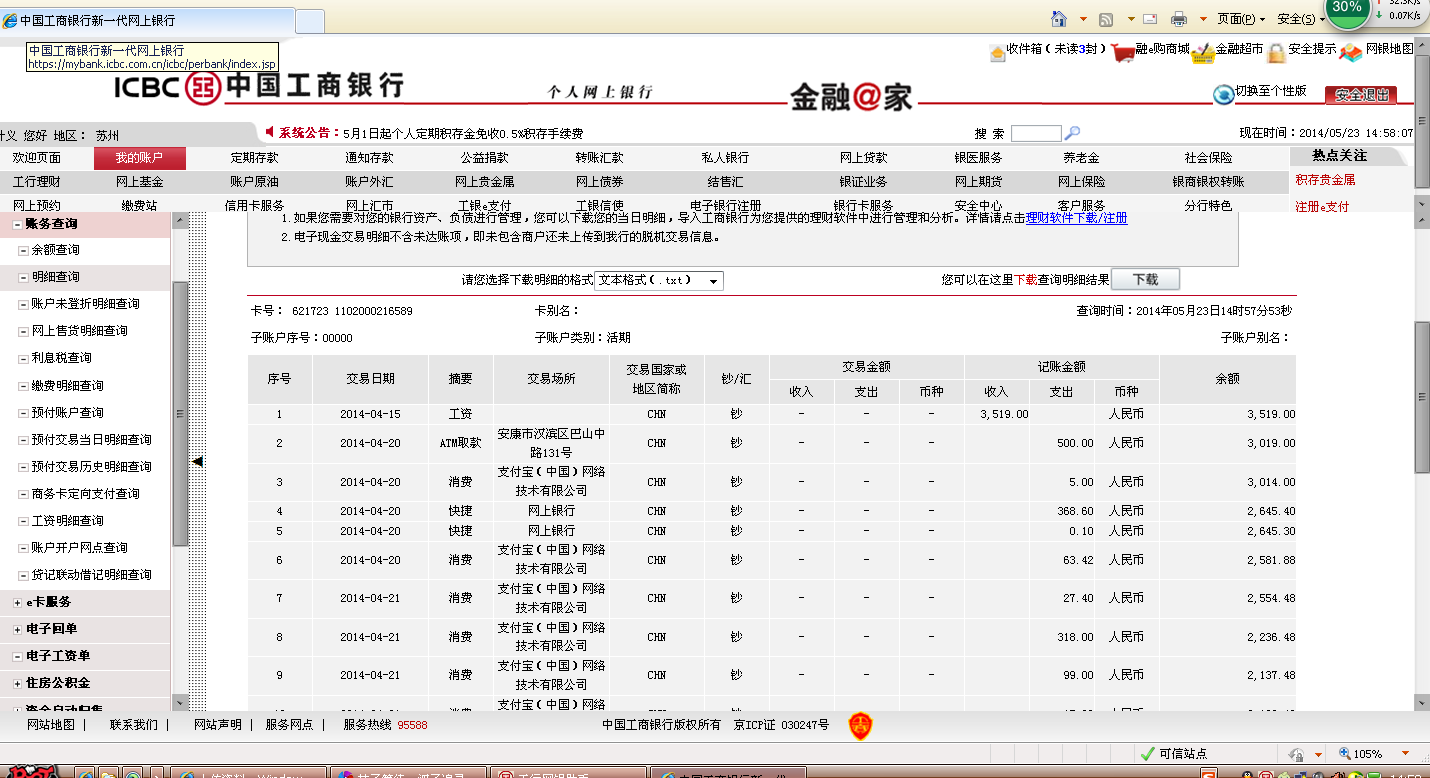
Task: Open the 网银地图 map icon
Action: coord(1351,51)
